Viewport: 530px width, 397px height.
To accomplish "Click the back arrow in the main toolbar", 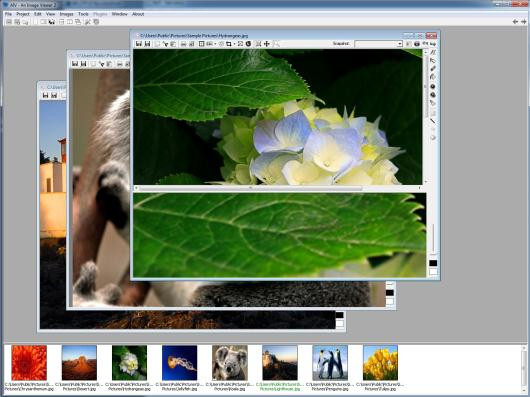I will tap(515, 22).
